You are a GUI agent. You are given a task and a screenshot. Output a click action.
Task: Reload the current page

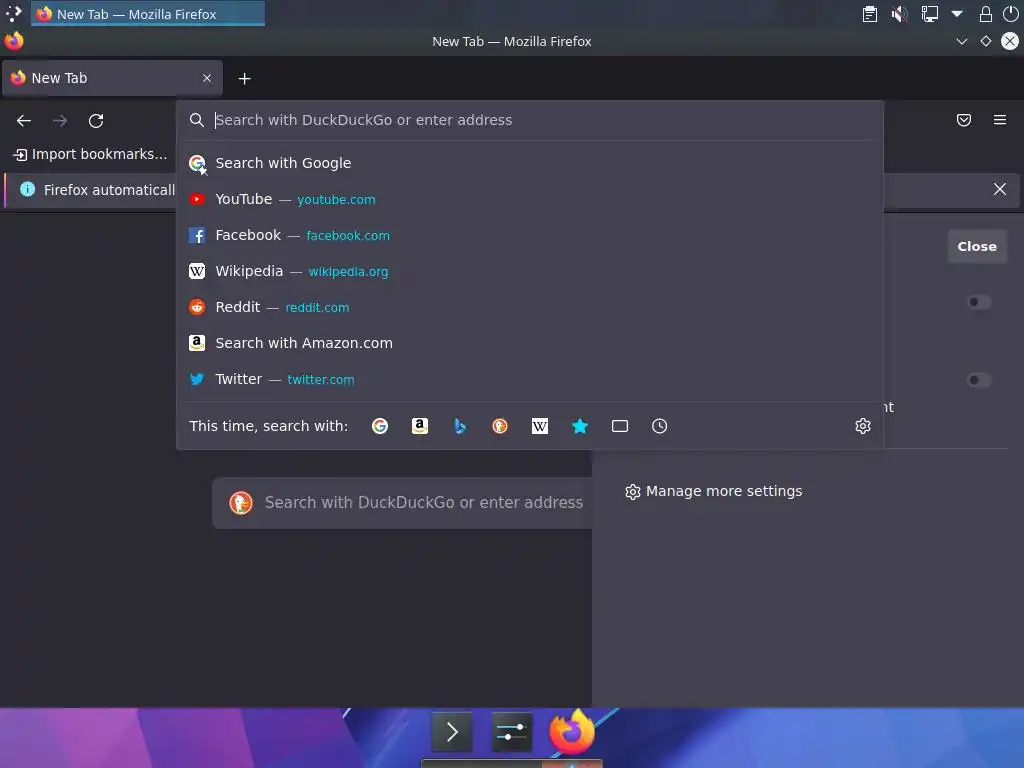[x=96, y=121]
